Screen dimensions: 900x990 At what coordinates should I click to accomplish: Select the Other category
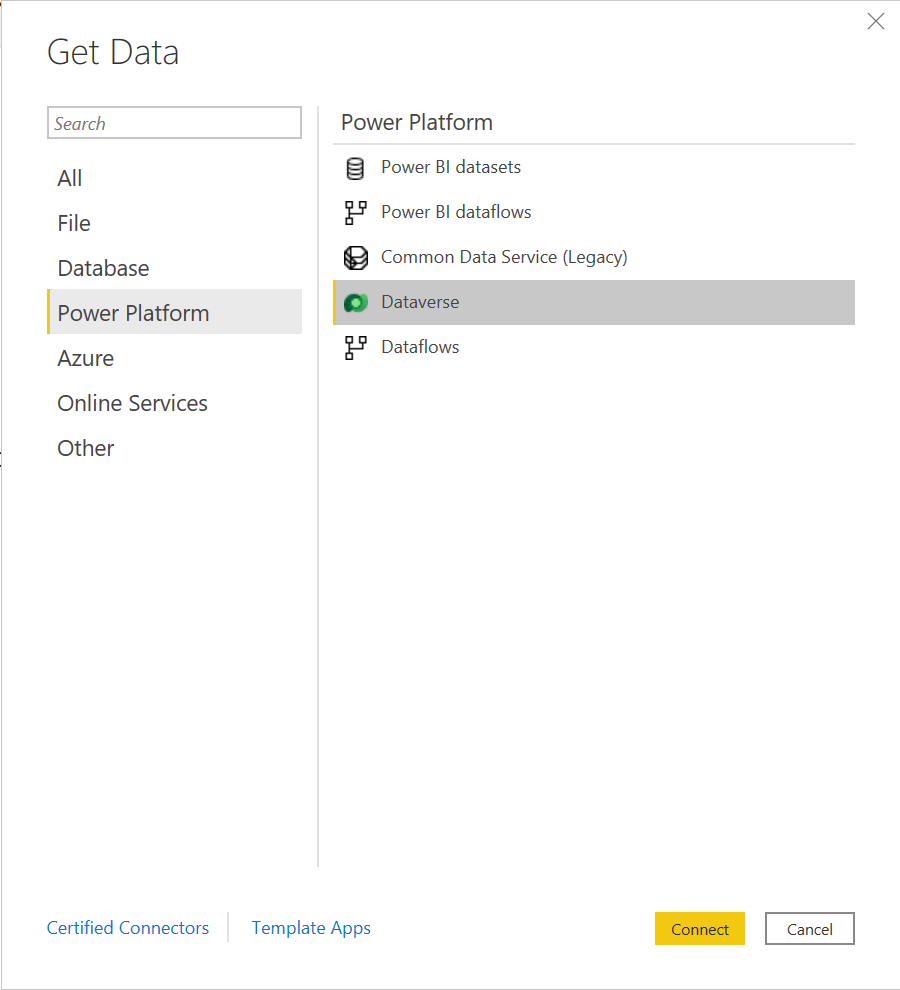point(85,448)
